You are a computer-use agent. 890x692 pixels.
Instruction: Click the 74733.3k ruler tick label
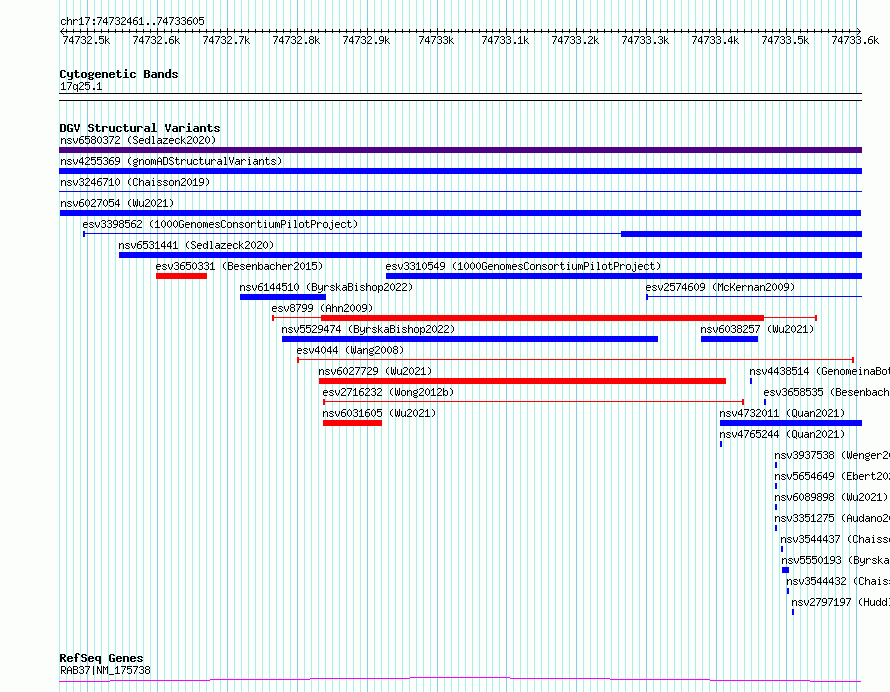click(645, 40)
